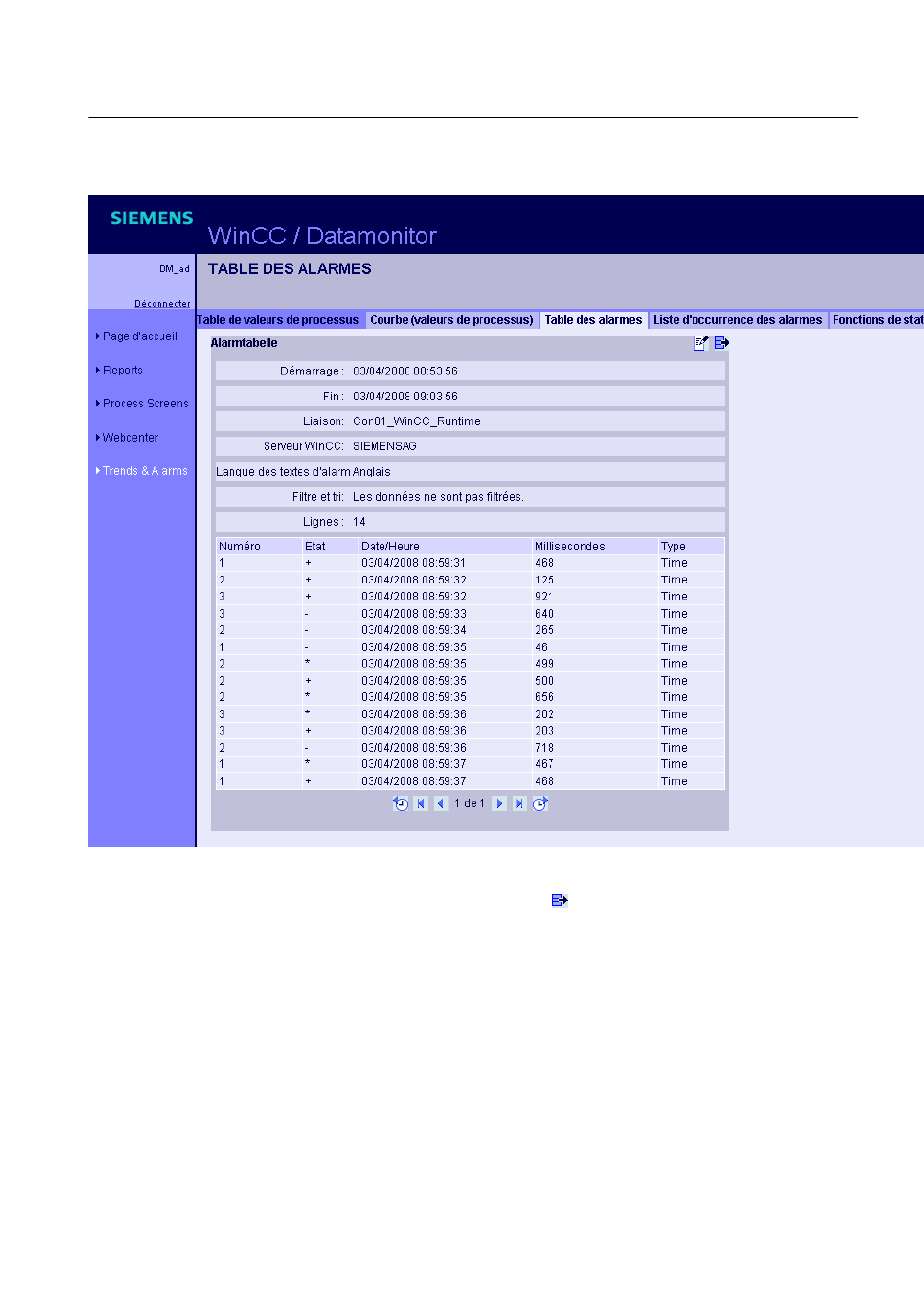The image size is (924, 1307).
Task: Jump back in time with the clock-rewind icon
Action: (401, 804)
